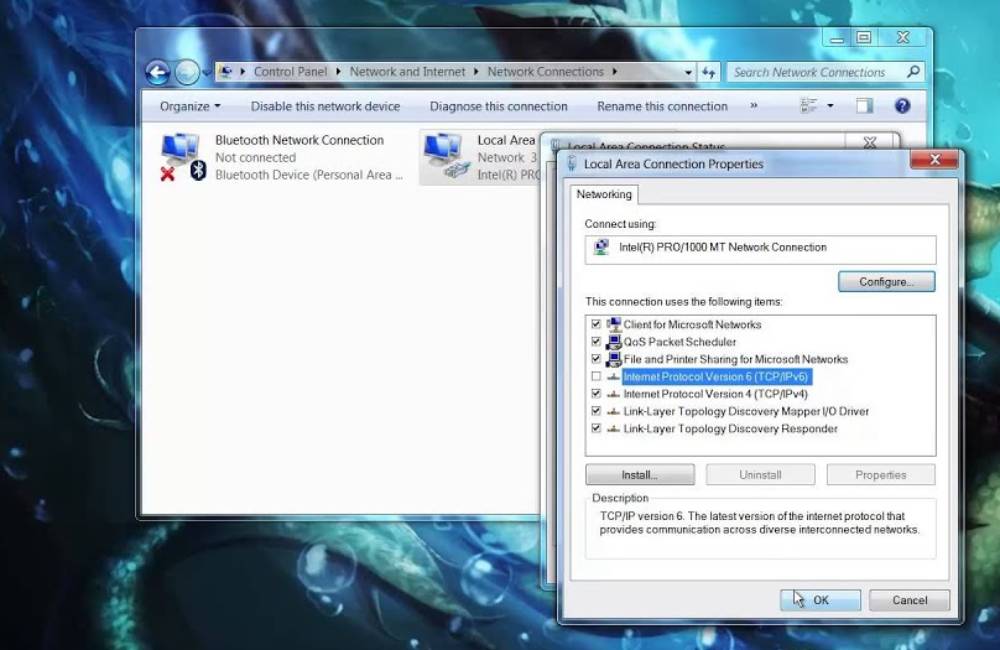Click the refresh arrows next to the address bar
Image resolution: width=1000 pixels, height=650 pixels.
click(709, 73)
